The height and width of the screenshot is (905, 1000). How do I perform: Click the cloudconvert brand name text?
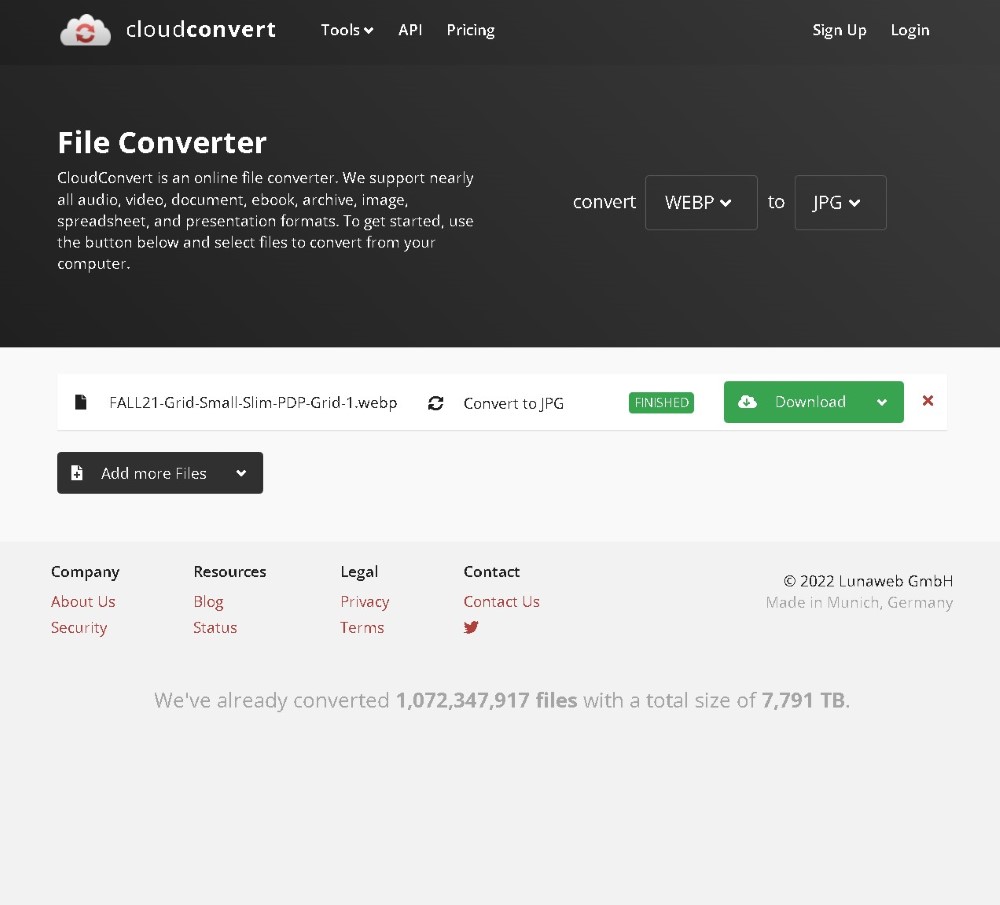pyautogui.click(x=201, y=29)
